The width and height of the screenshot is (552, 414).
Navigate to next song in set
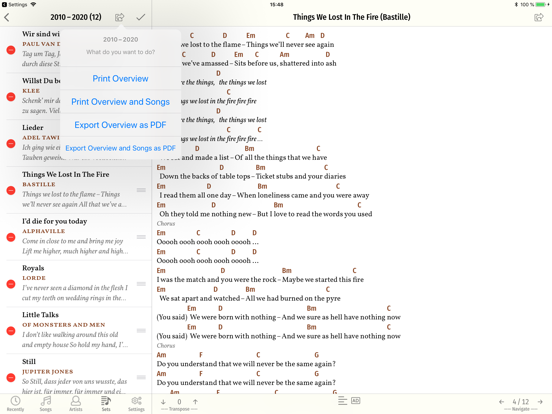click(540, 402)
